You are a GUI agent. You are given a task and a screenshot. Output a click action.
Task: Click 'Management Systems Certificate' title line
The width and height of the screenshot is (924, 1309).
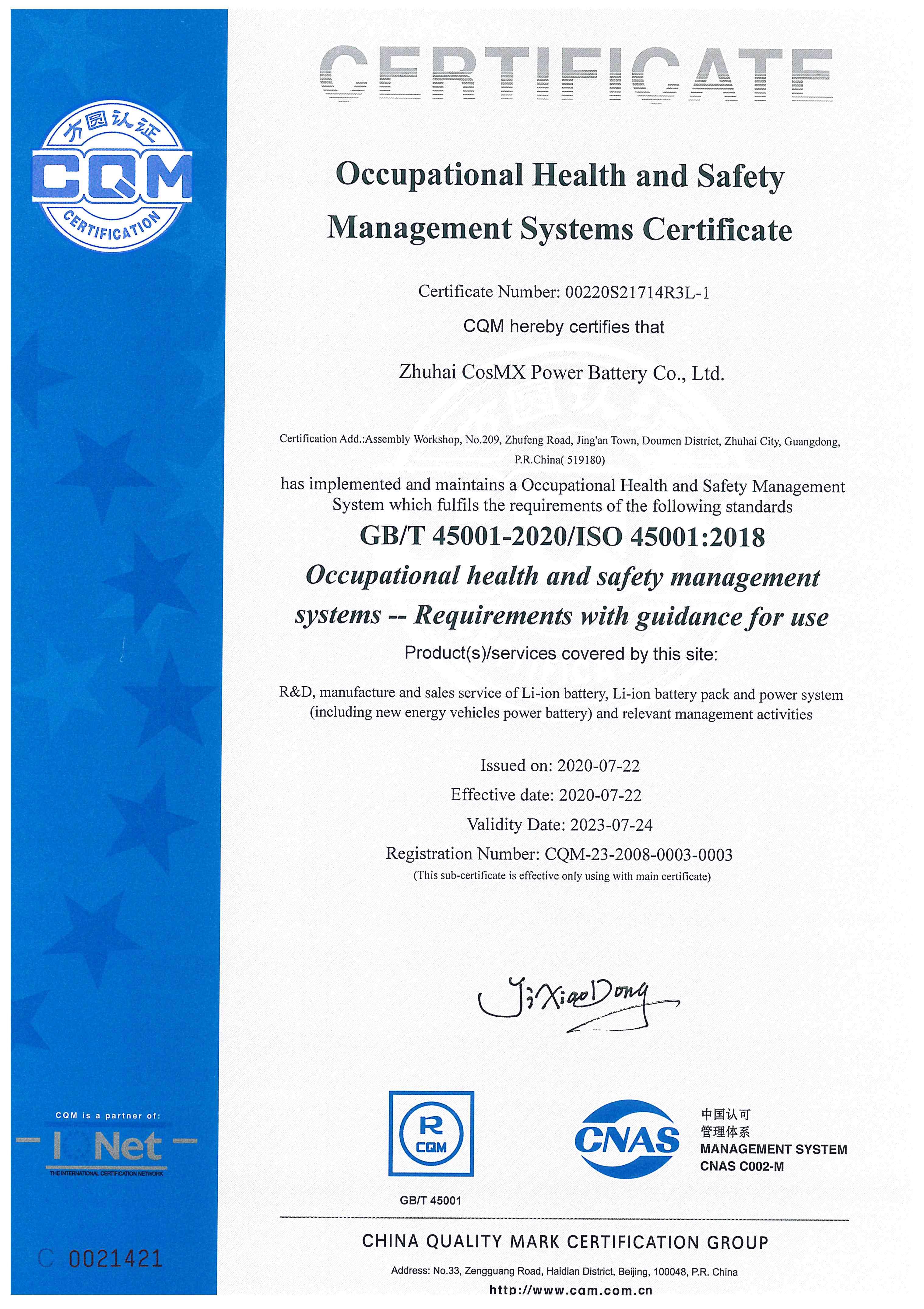560,229
